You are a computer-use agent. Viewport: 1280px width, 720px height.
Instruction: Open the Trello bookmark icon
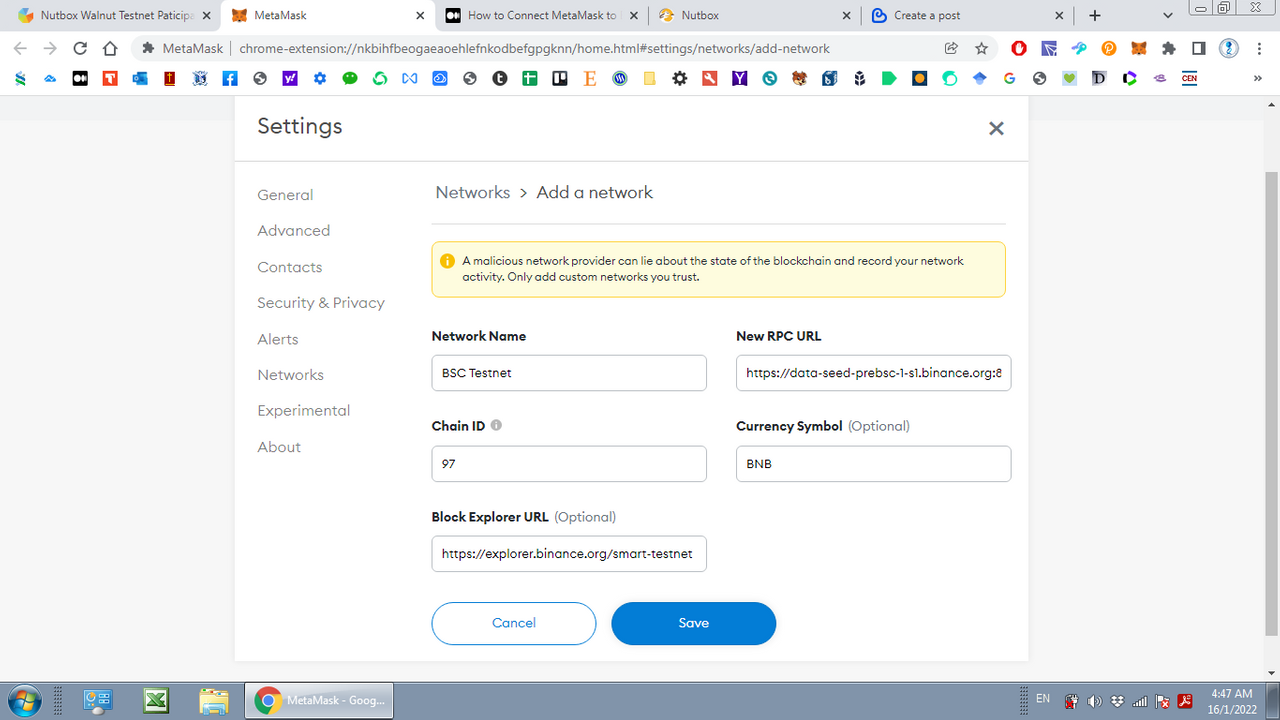click(x=560, y=78)
